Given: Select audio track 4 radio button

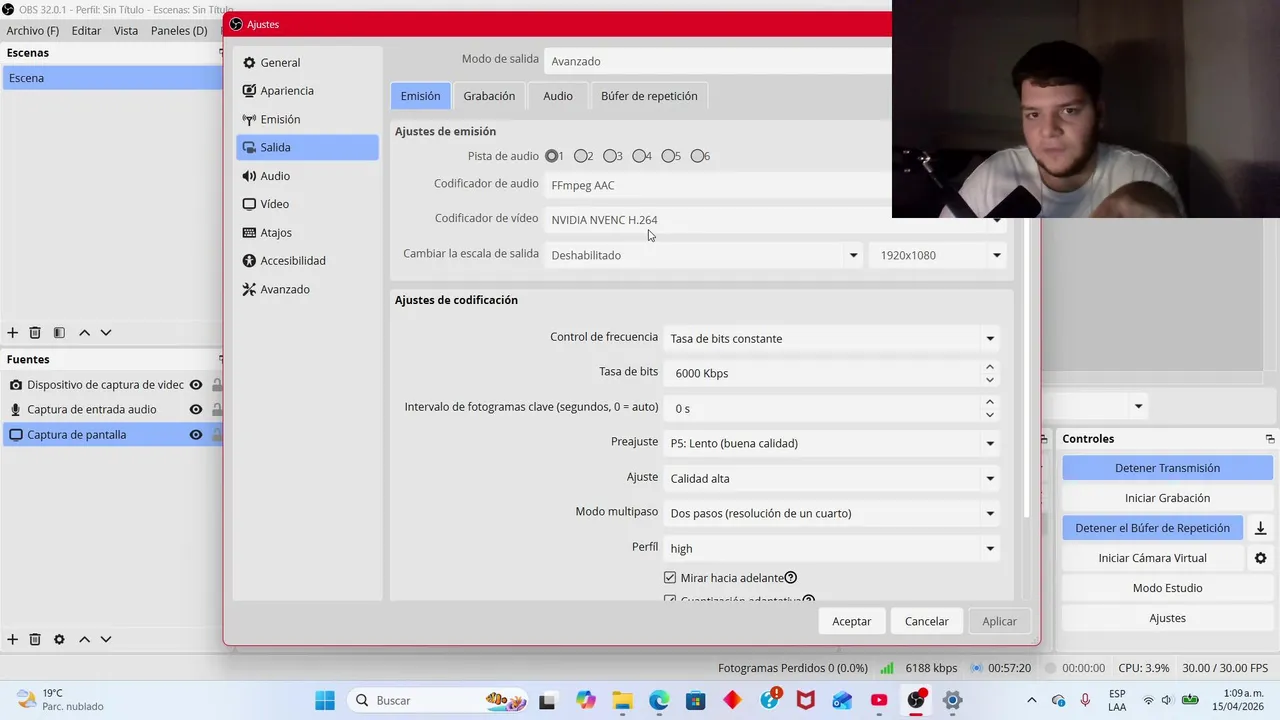Looking at the screenshot, I should [x=638, y=156].
